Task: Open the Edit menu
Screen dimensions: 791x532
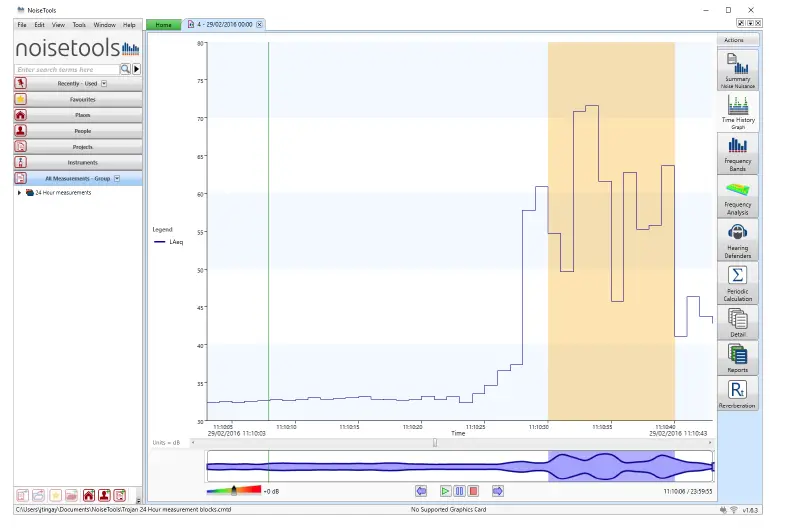Action: tap(39, 25)
